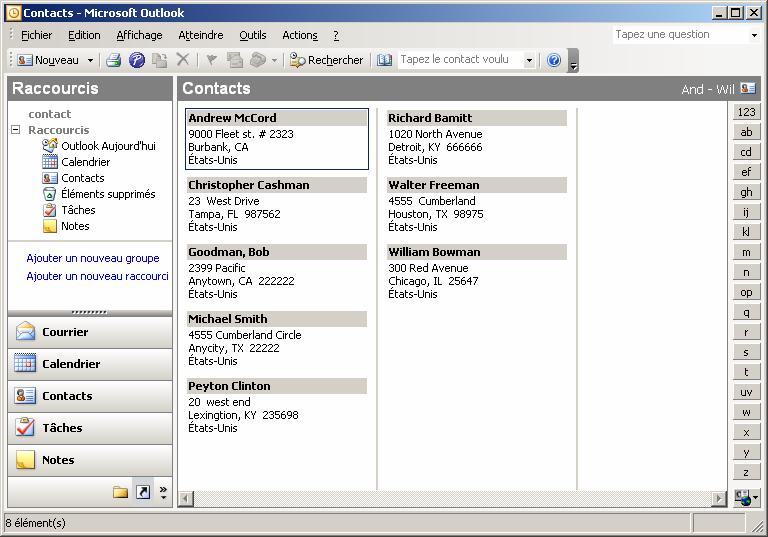The image size is (768, 537).
Task: Click the horizontal scrollbar right arrow
Action: (719, 499)
